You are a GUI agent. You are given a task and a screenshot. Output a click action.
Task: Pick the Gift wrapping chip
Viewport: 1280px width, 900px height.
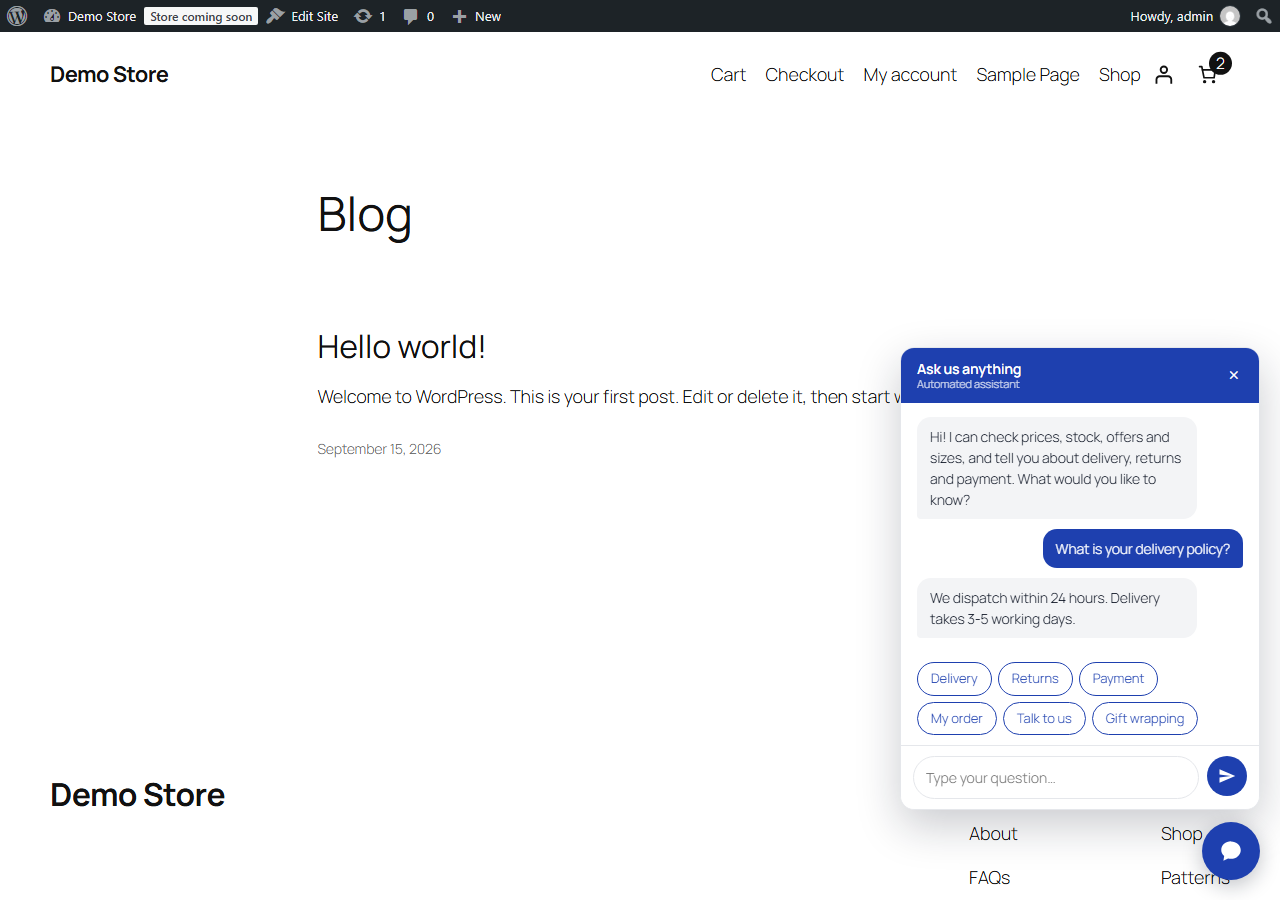tap(1145, 719)
